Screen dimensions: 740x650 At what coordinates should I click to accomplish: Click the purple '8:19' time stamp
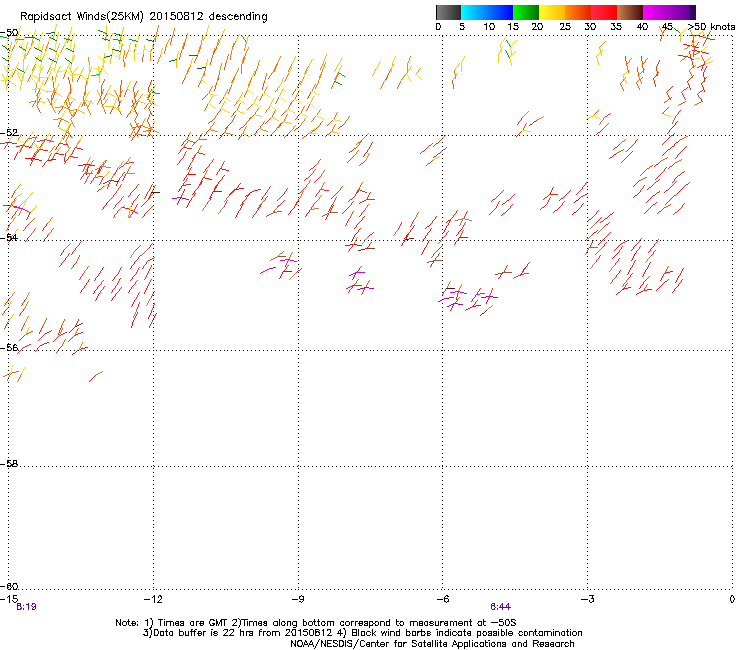coord(26,607)
